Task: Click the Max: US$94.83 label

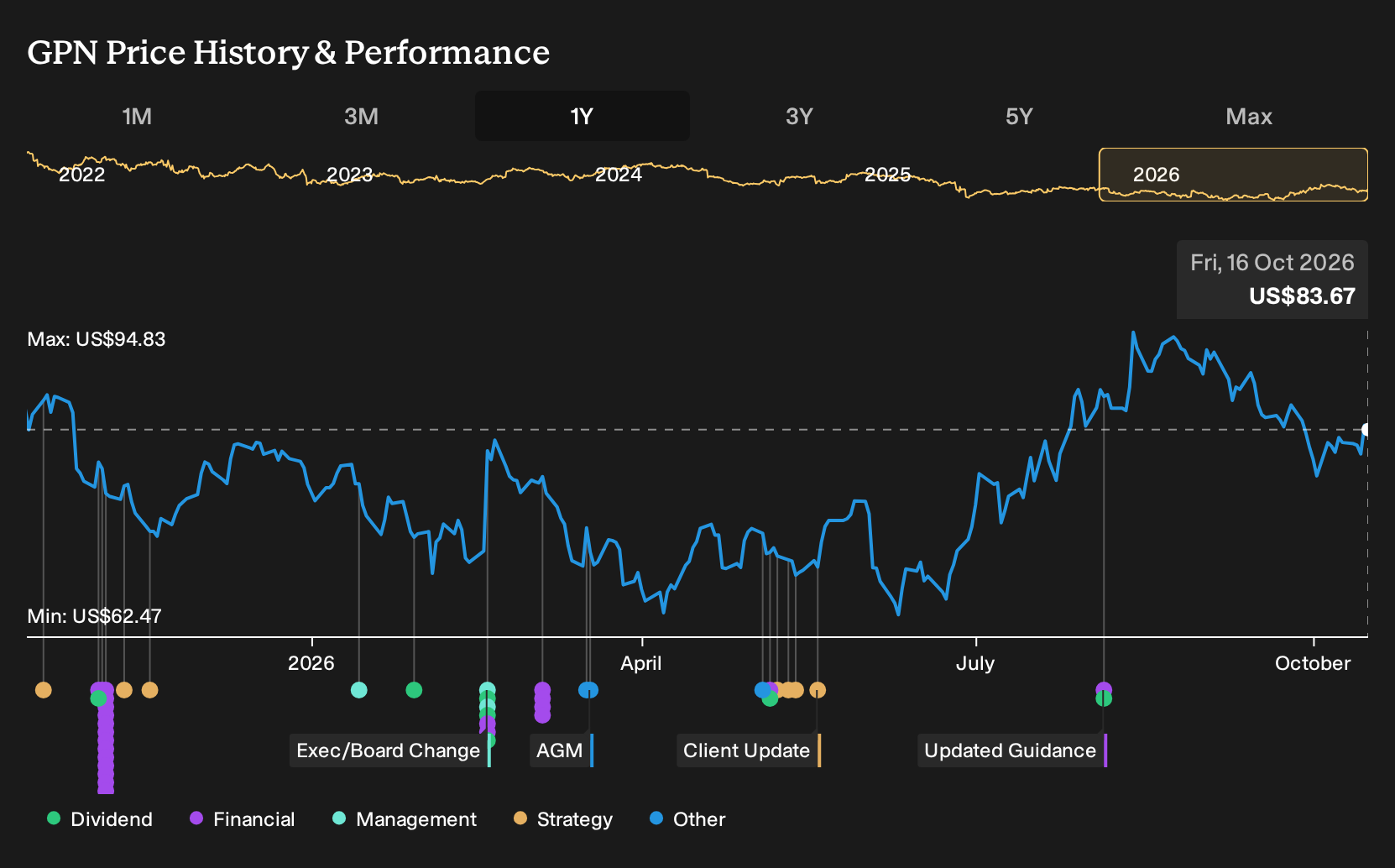Action: (x=97, y=339)
